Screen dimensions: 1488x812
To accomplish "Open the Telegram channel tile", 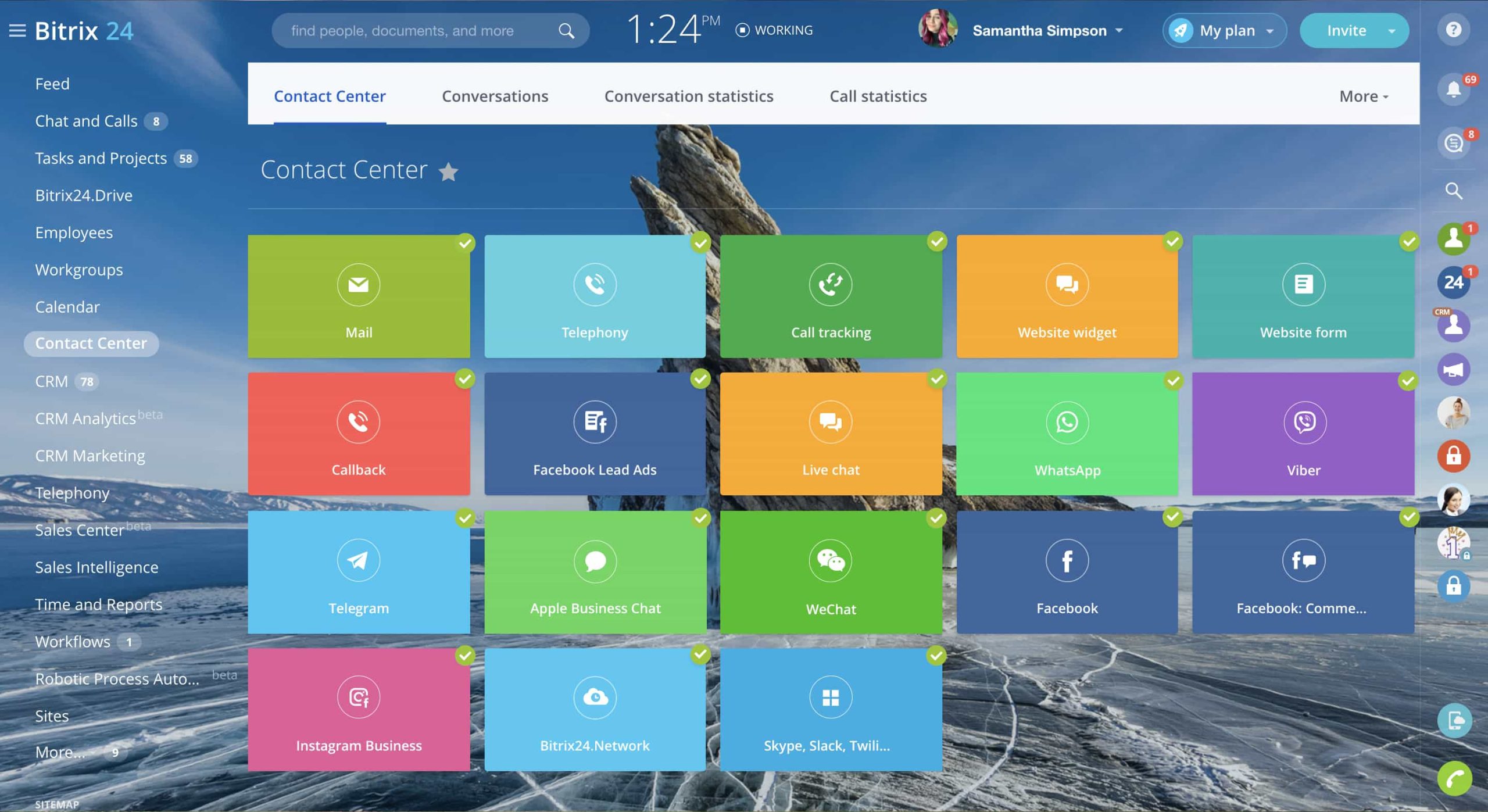I will tap(359, 572).
